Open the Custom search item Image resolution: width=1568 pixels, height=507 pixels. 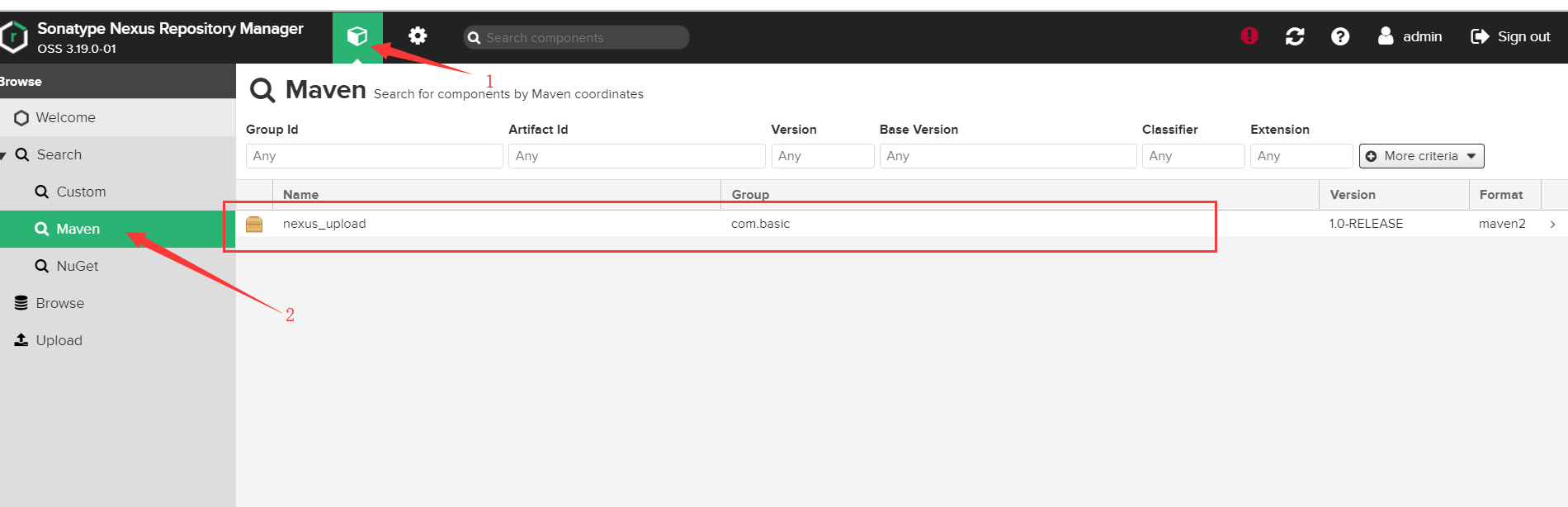pos(117,192)
